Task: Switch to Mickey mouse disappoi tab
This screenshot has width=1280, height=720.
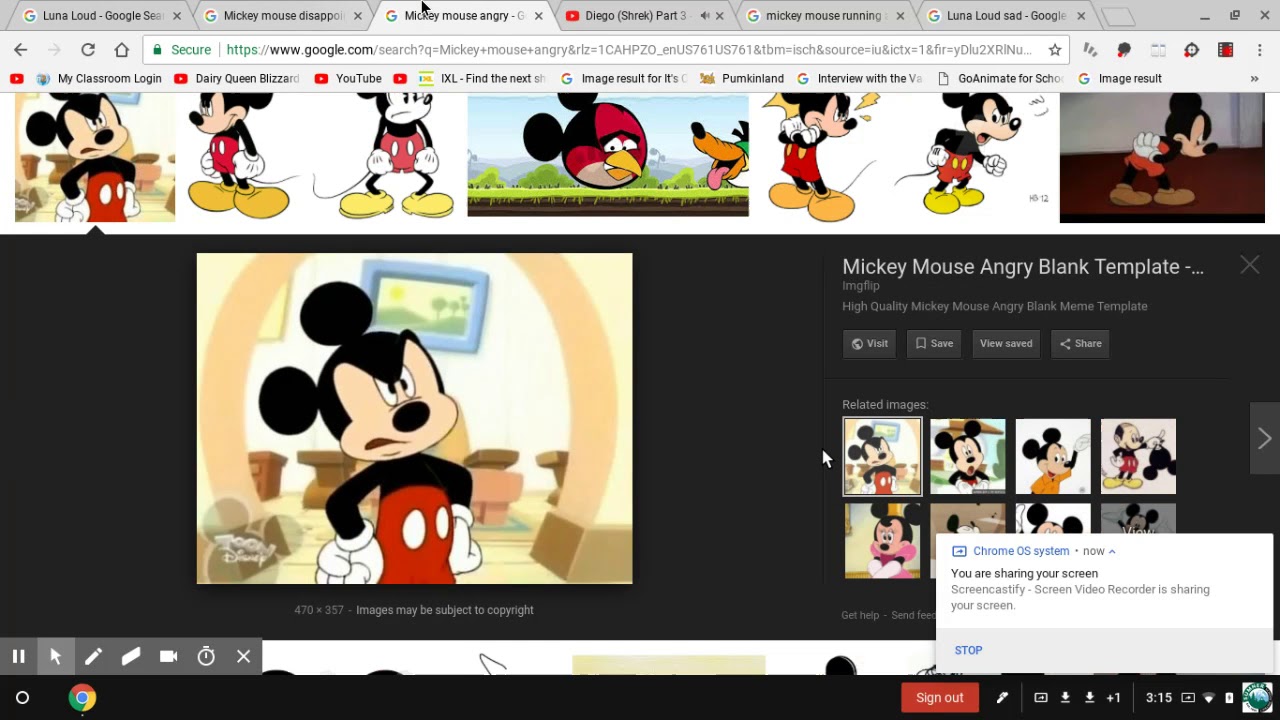Action: [x=283, y=16]
